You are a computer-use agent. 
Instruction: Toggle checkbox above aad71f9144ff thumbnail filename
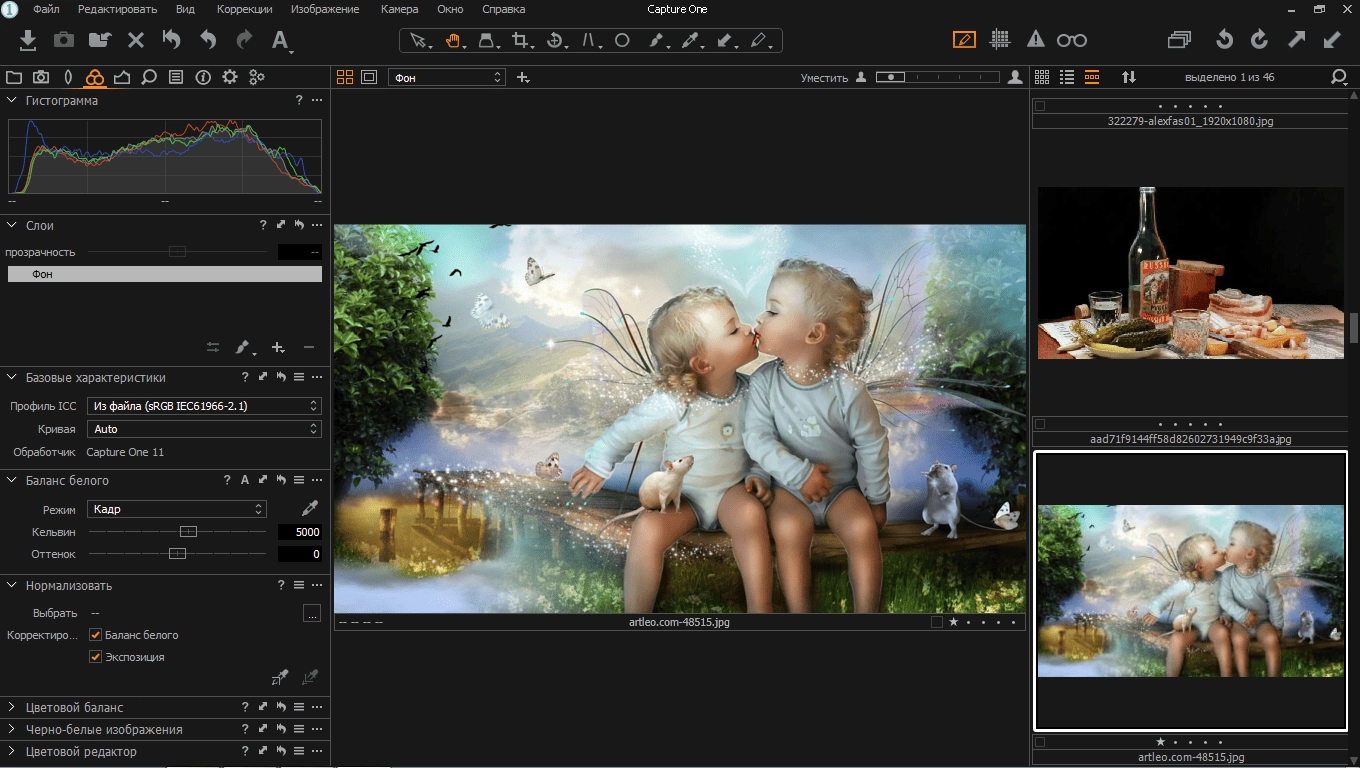click(x=1040, y=424)
